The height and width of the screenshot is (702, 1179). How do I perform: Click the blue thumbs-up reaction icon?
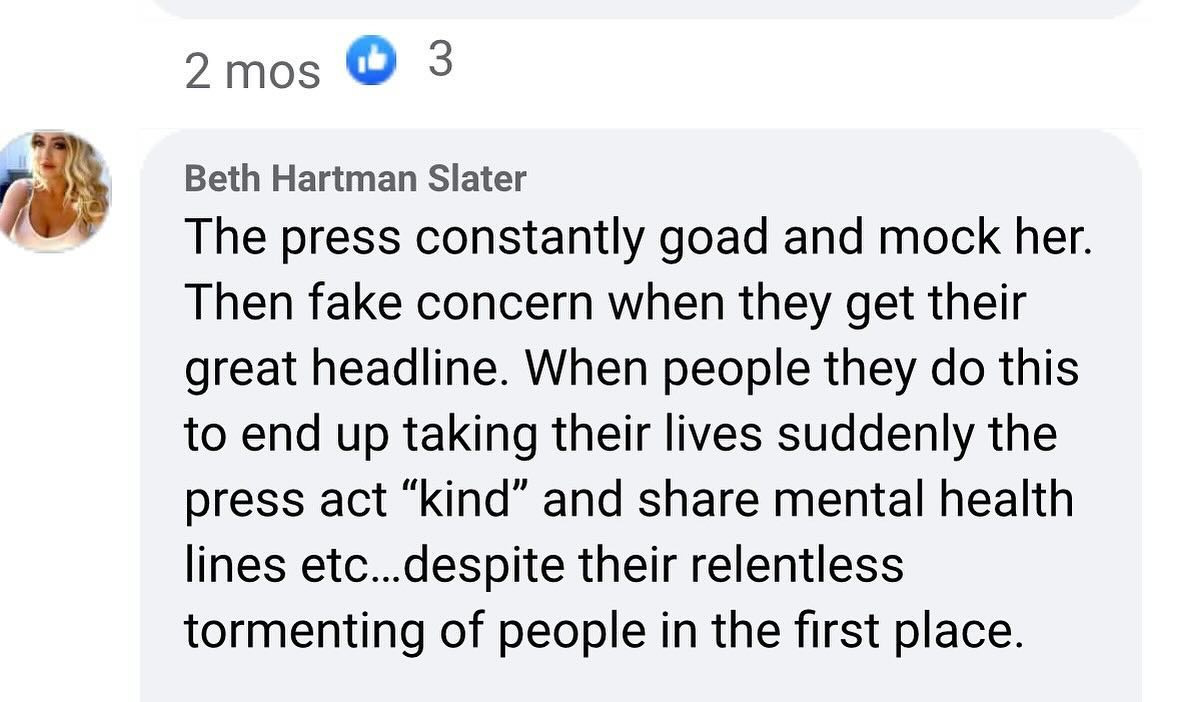(370, 64)
